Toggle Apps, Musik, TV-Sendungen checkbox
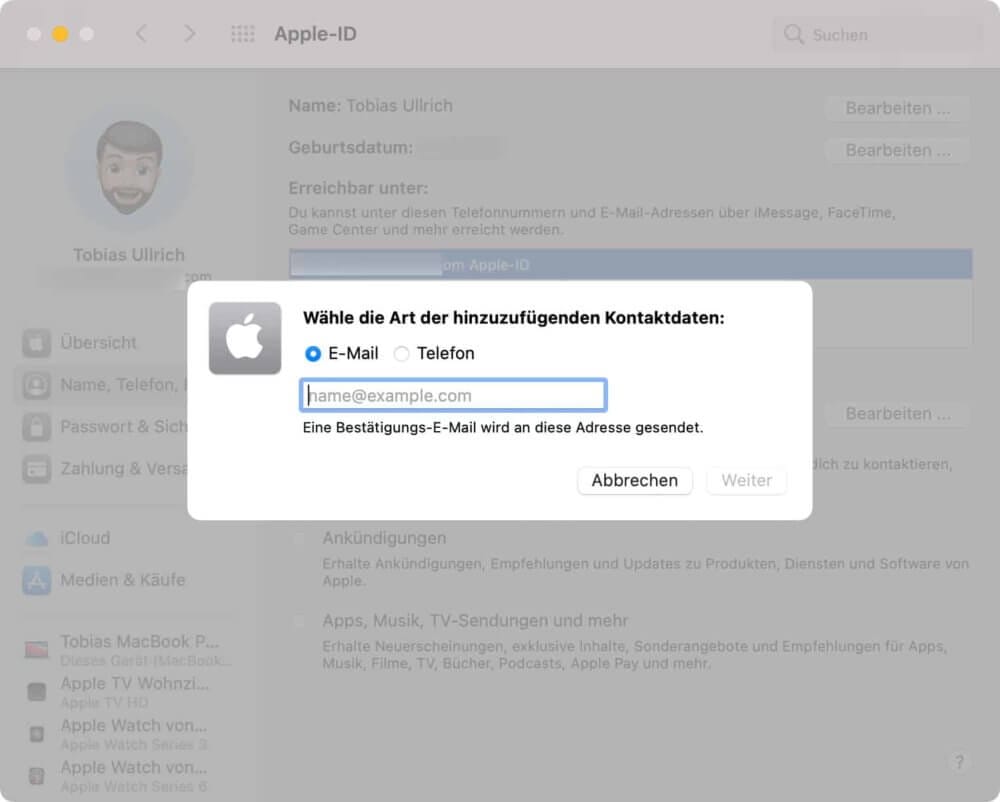Image resolution: width=1000 pixels, height=802 pixels. pyautogui.click(x=298, y=621)
